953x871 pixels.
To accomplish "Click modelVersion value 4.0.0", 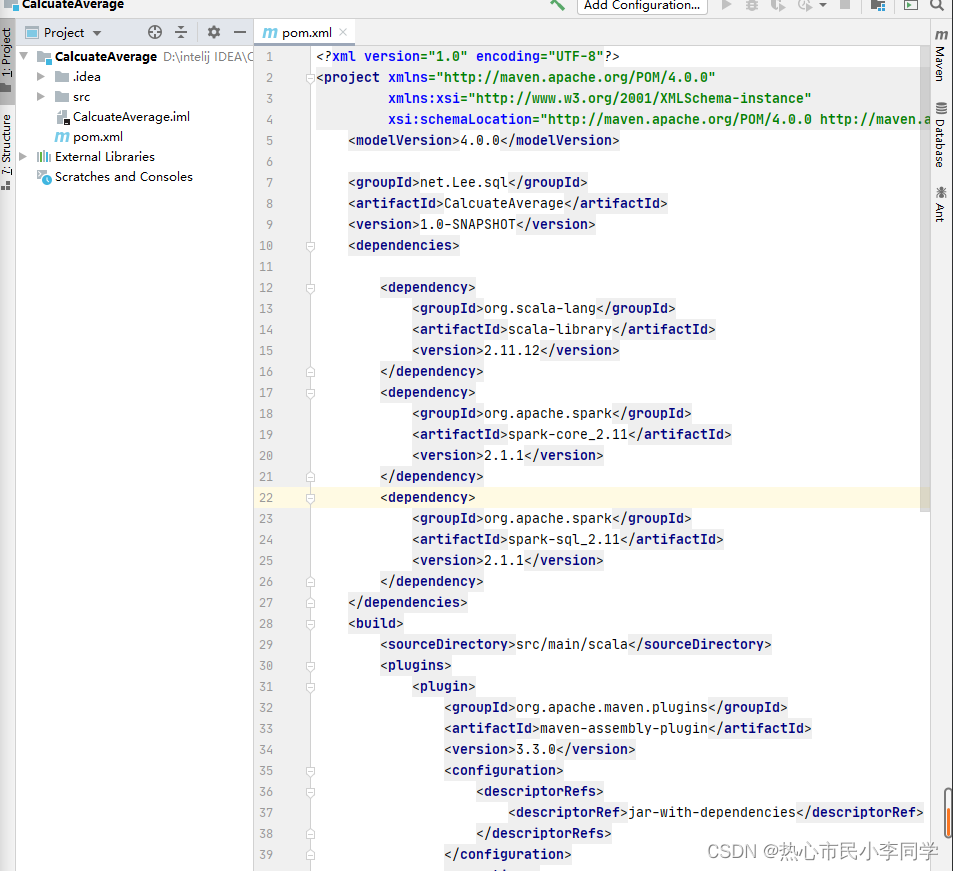I will (x=480, y=140).
